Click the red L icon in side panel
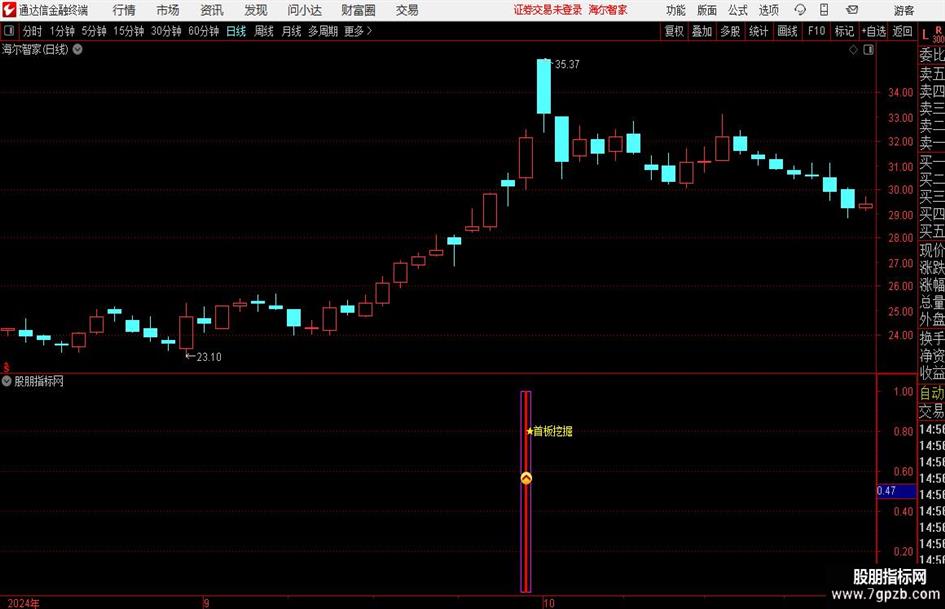Viewport: 945px width, 609px height. pos(925,36)
